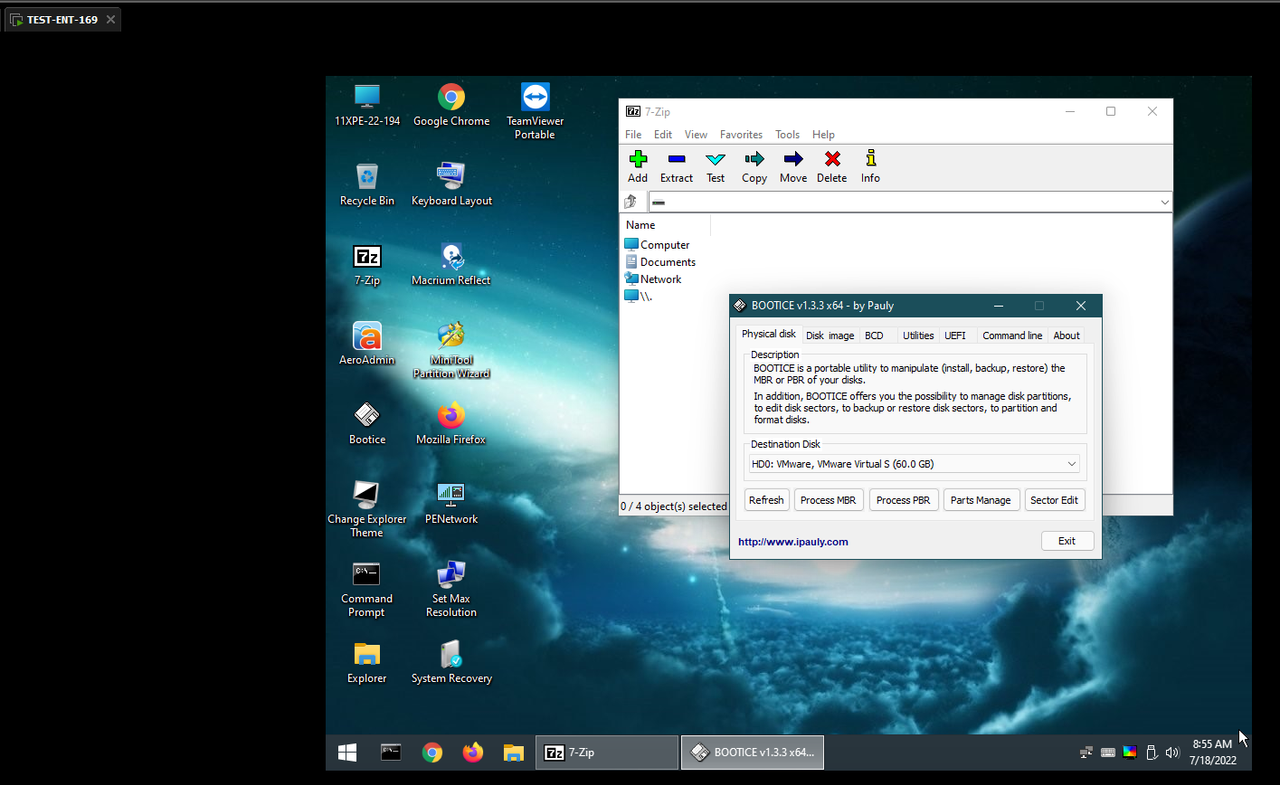Switch to the UEFI tab in BOOTICE
1280x785 pixels.
tap(955, 336)
